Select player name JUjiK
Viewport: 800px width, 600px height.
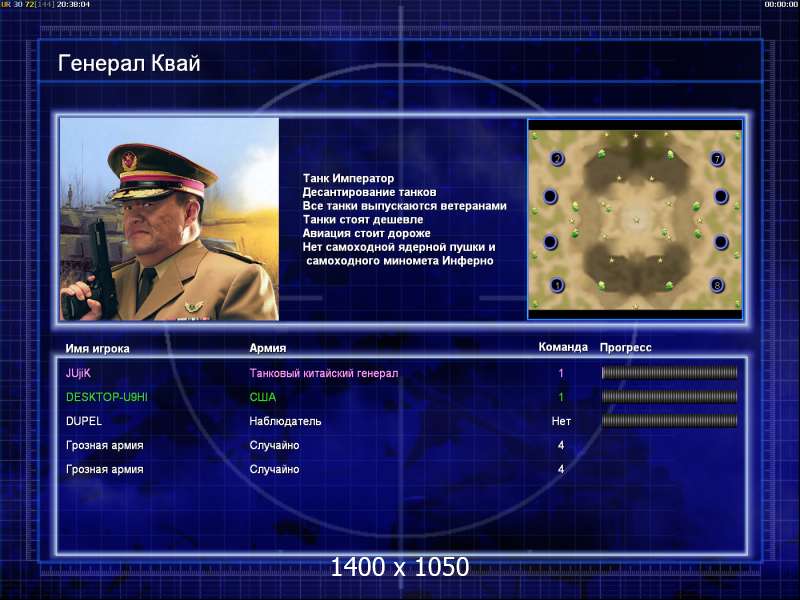(78, 373)
